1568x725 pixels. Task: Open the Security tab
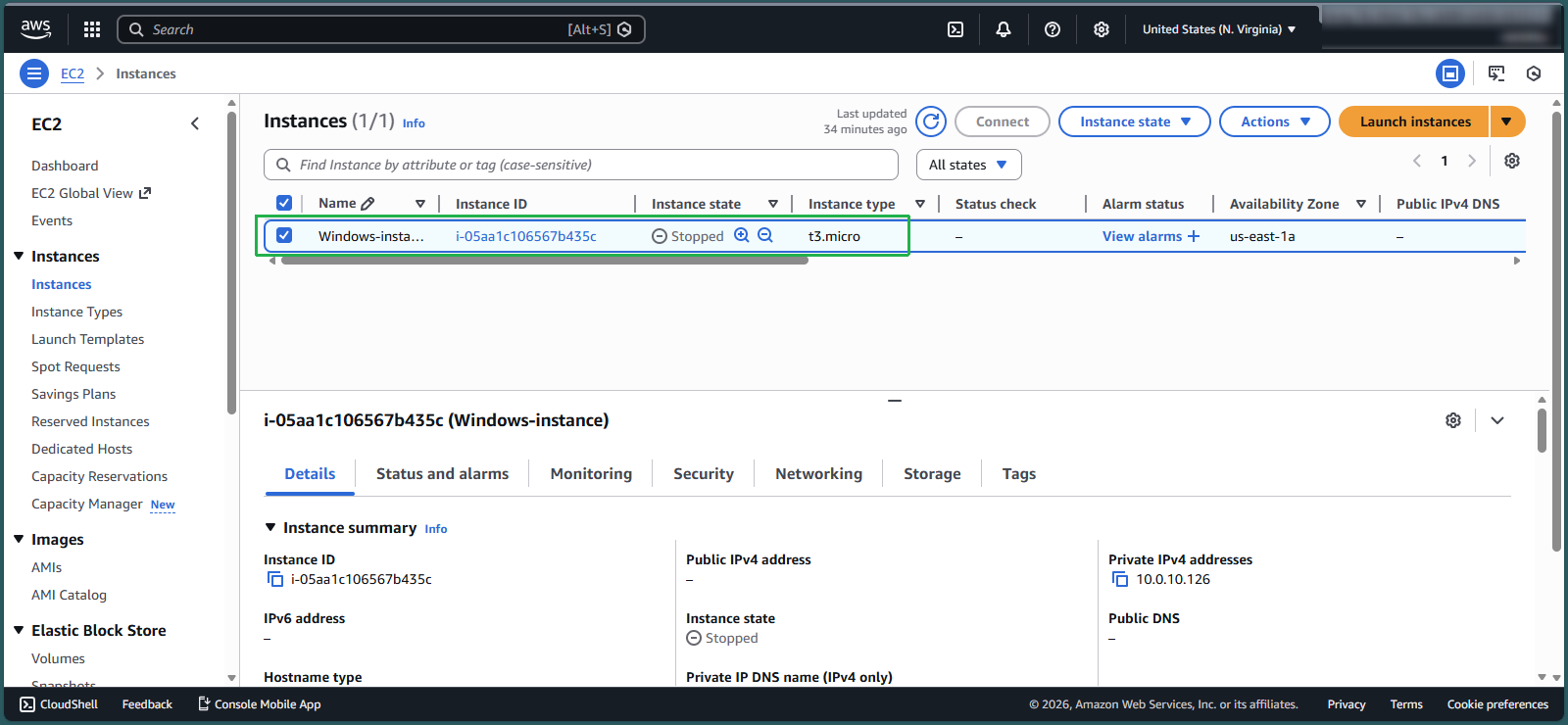[x=703, y=473]
